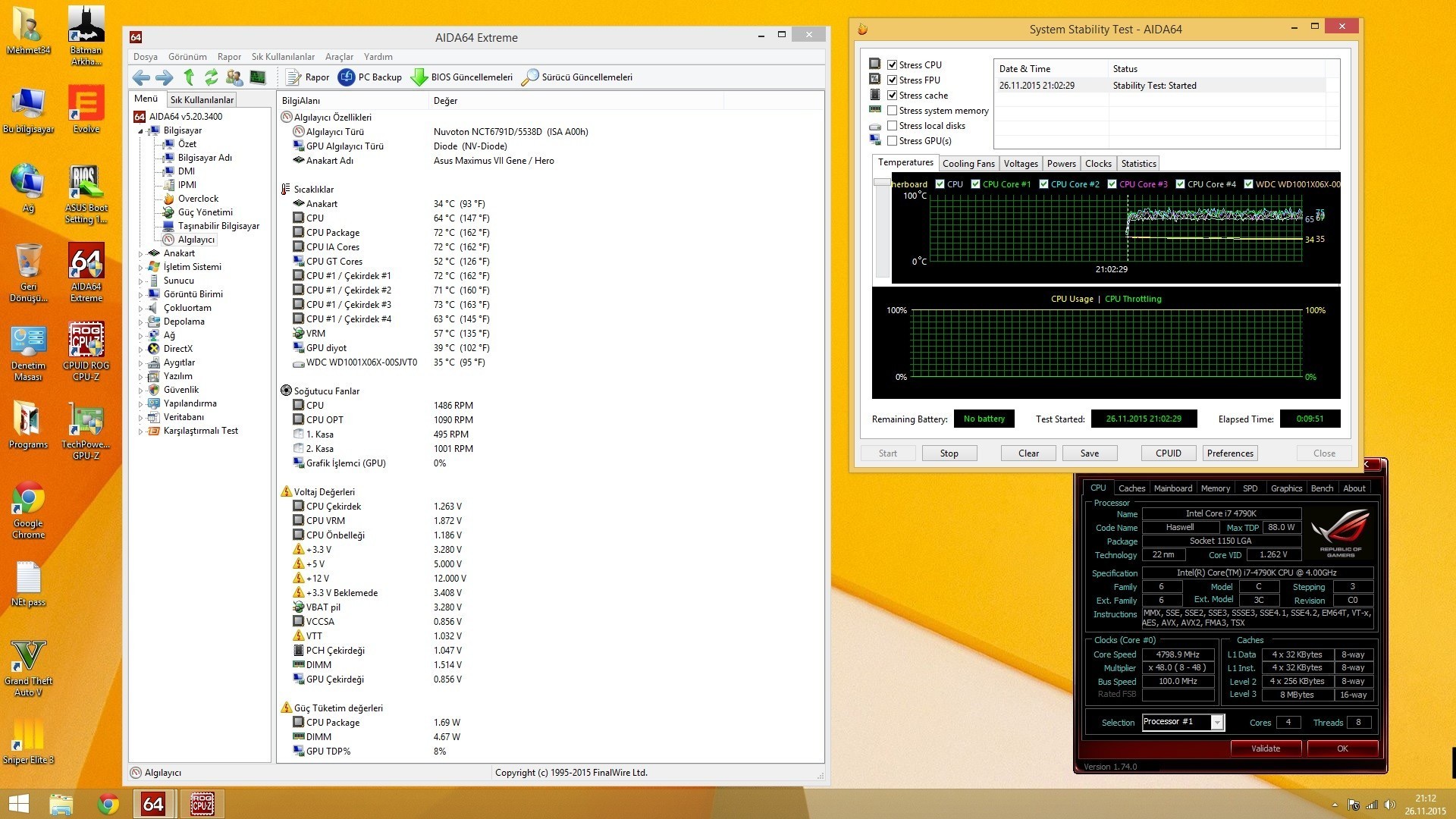Expand the Depolama tree node
This screenshot has height=819, width=1456.
point(140,322)
